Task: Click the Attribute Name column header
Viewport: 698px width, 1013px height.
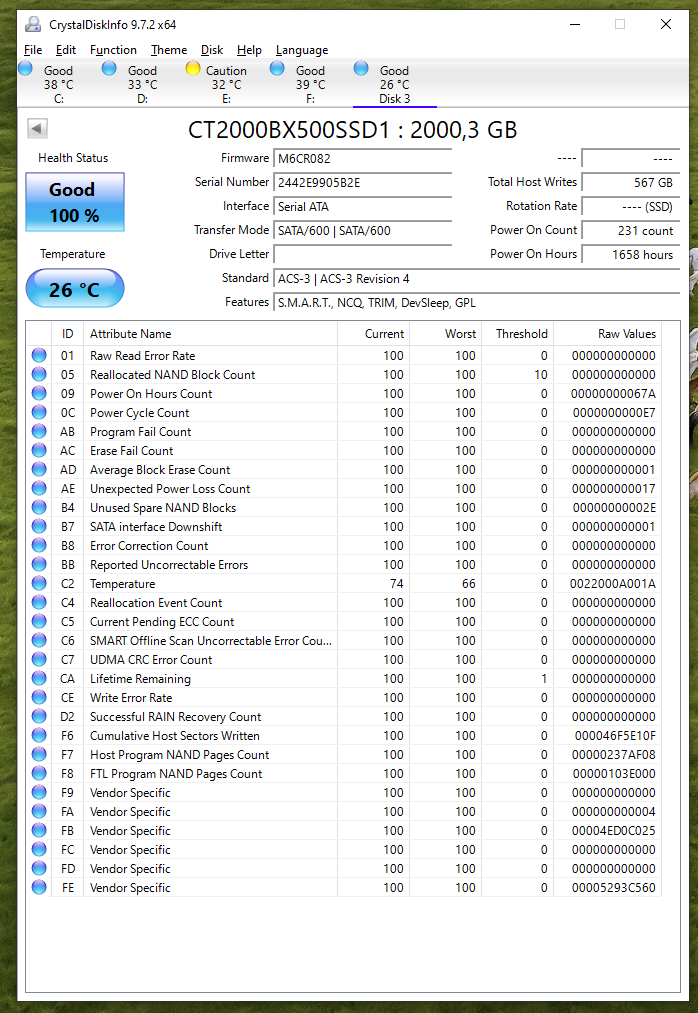Action: 211,334
